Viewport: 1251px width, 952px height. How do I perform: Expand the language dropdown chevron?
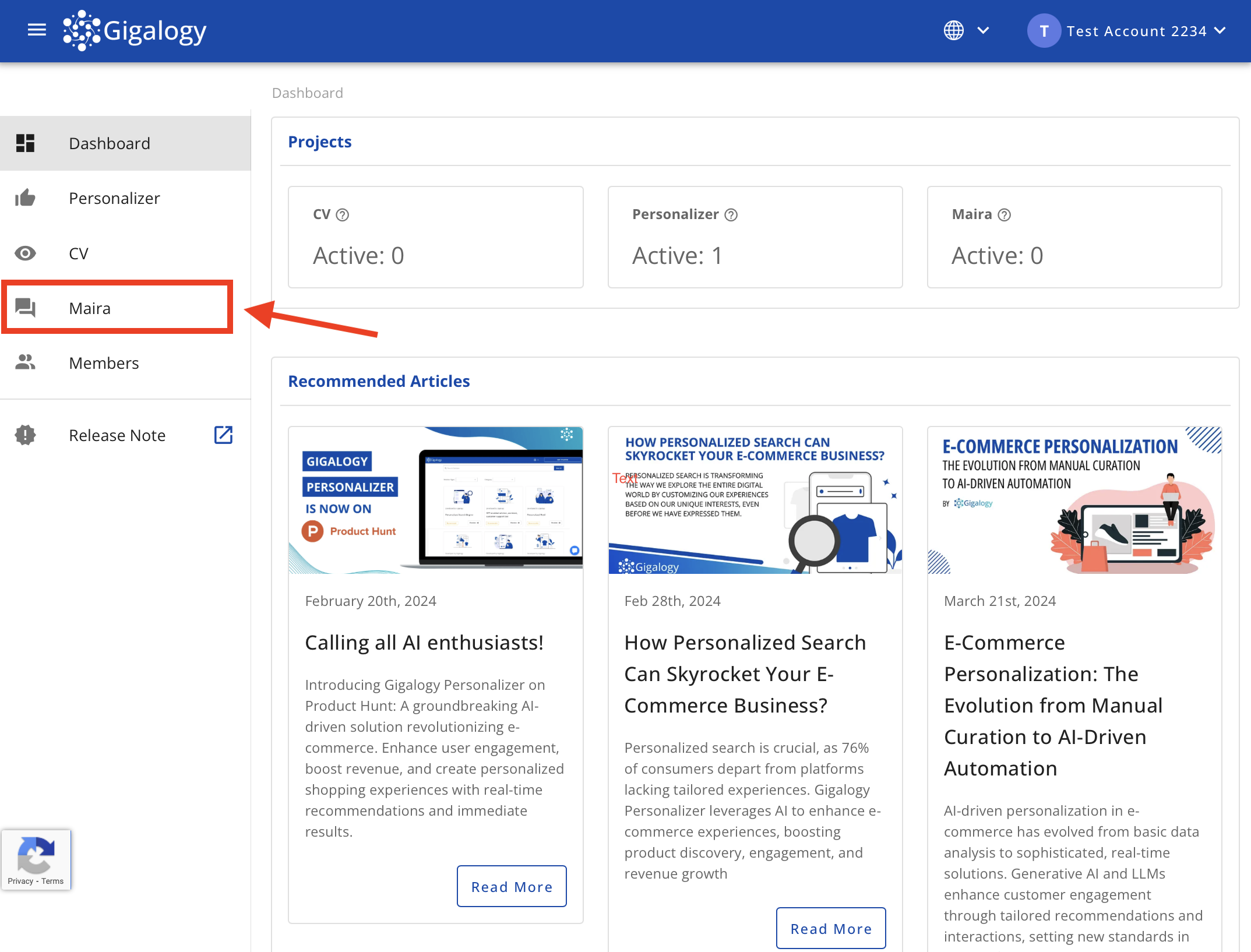pyautogui.click(x=983, y=30)
